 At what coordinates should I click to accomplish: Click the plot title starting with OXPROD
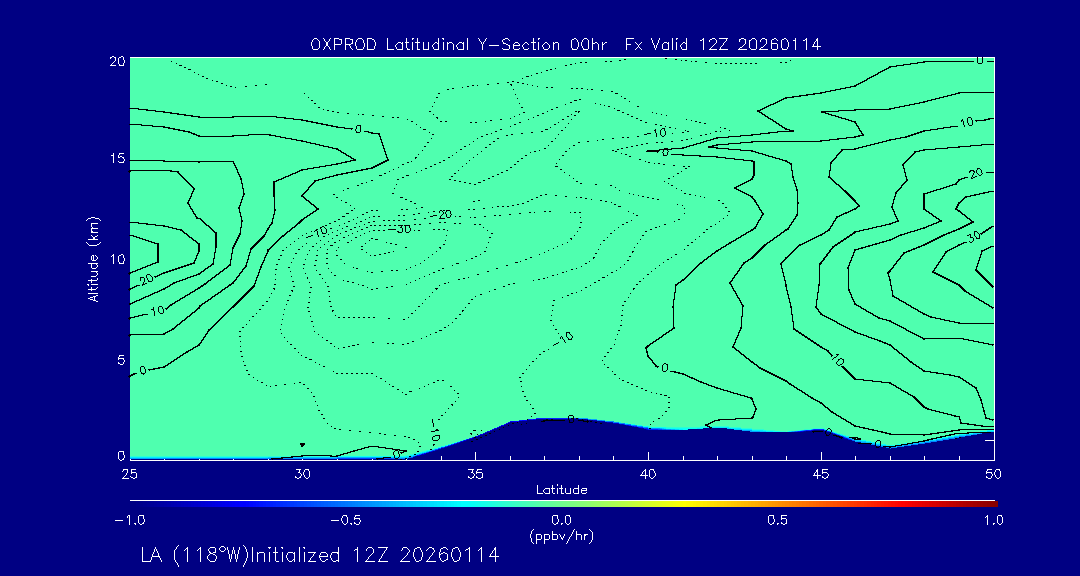coord(566,44)
